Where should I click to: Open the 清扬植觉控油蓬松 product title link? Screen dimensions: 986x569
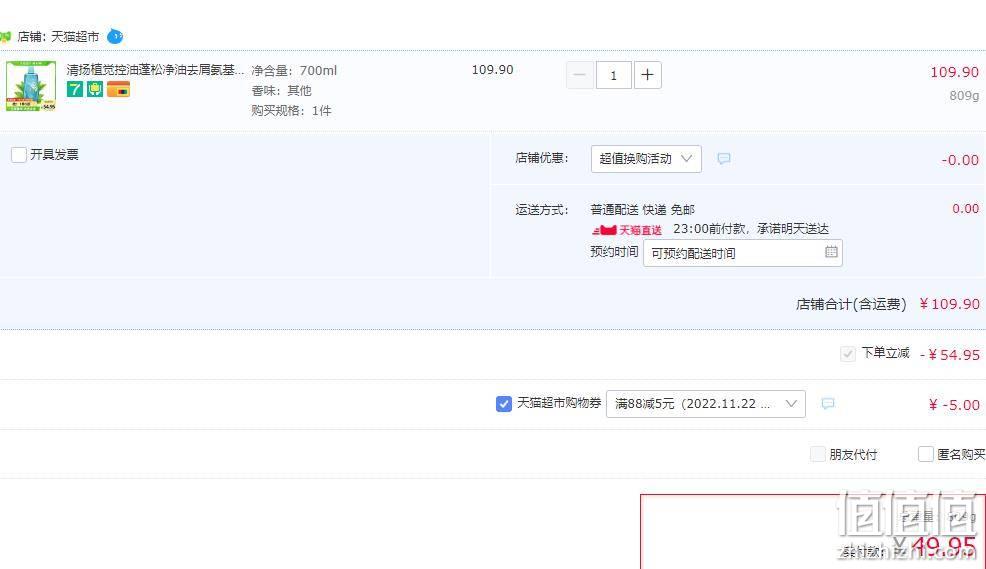pyautogui.click(x=155, y=70)
